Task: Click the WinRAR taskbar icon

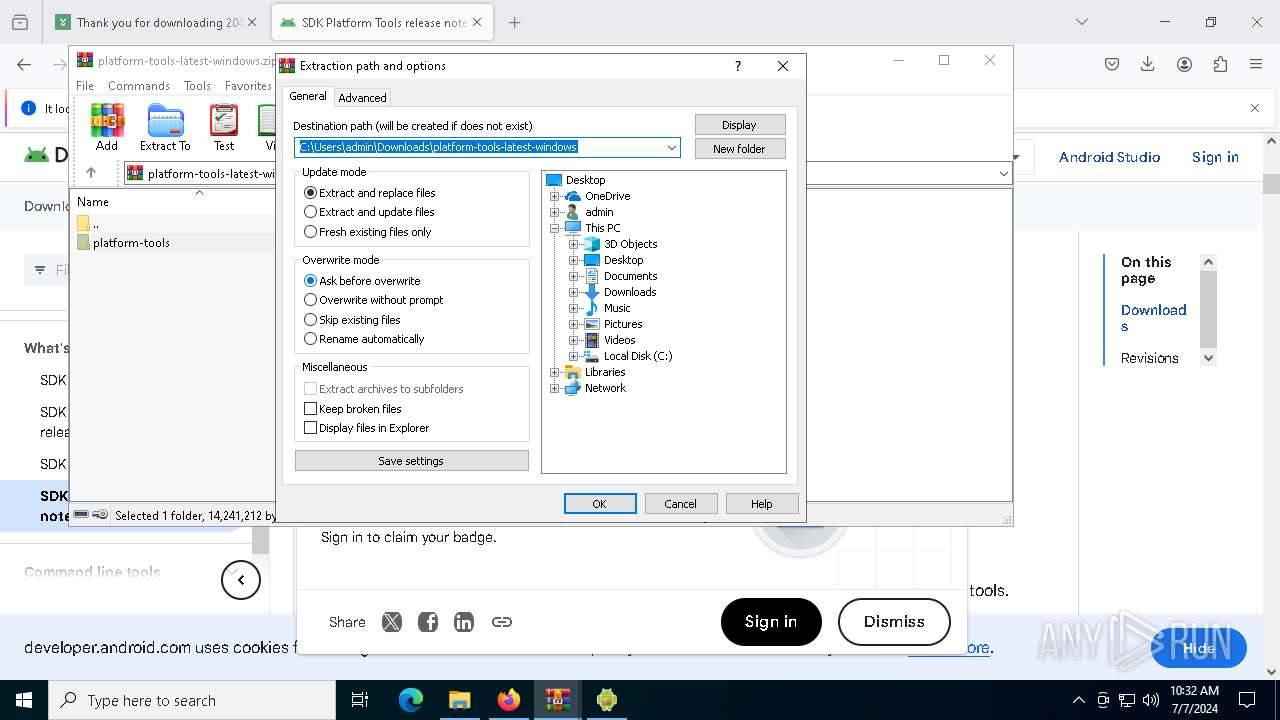Action: point(558,700)
